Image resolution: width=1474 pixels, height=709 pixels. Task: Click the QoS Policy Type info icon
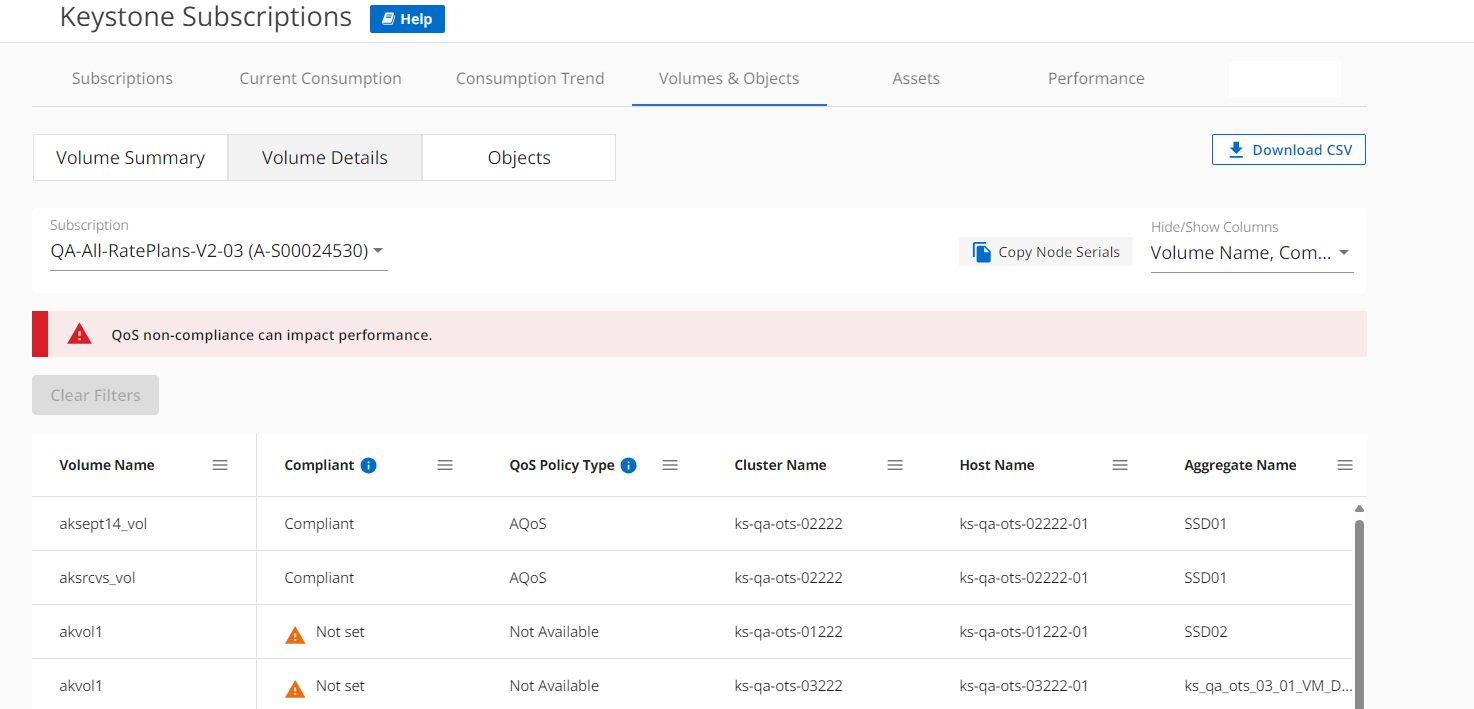628,465
